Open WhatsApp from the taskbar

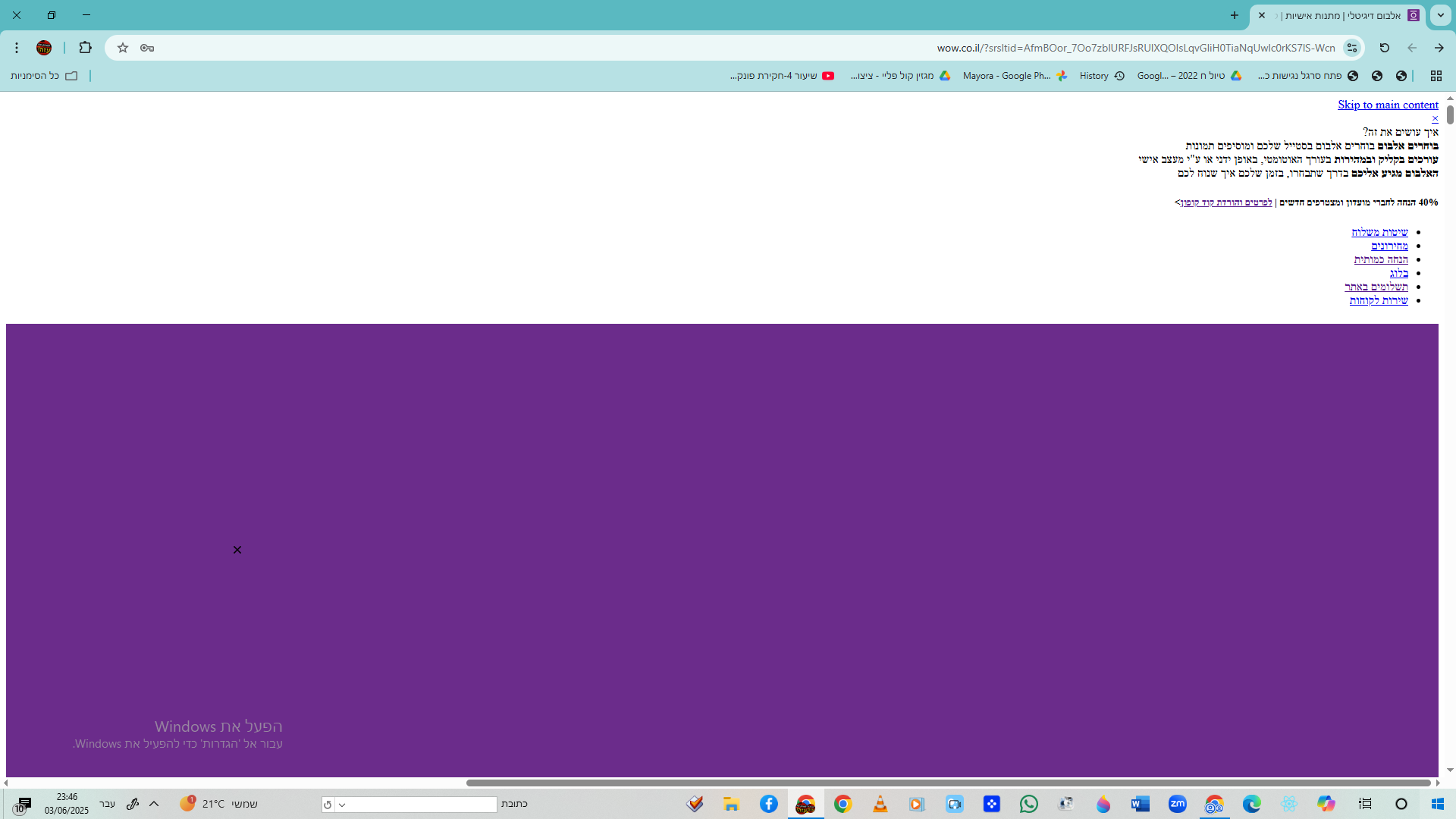coord(1028,804)
